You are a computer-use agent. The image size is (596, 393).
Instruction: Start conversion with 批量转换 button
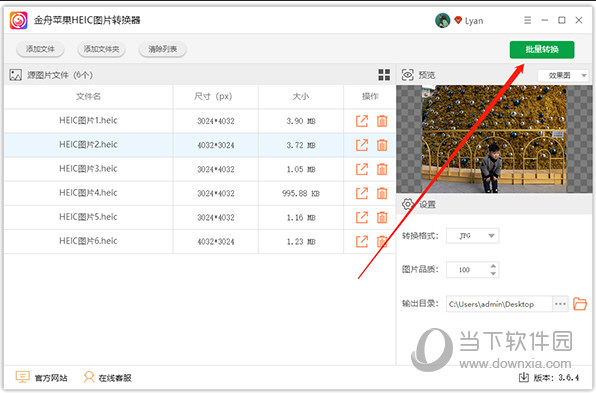click(542, 49)
